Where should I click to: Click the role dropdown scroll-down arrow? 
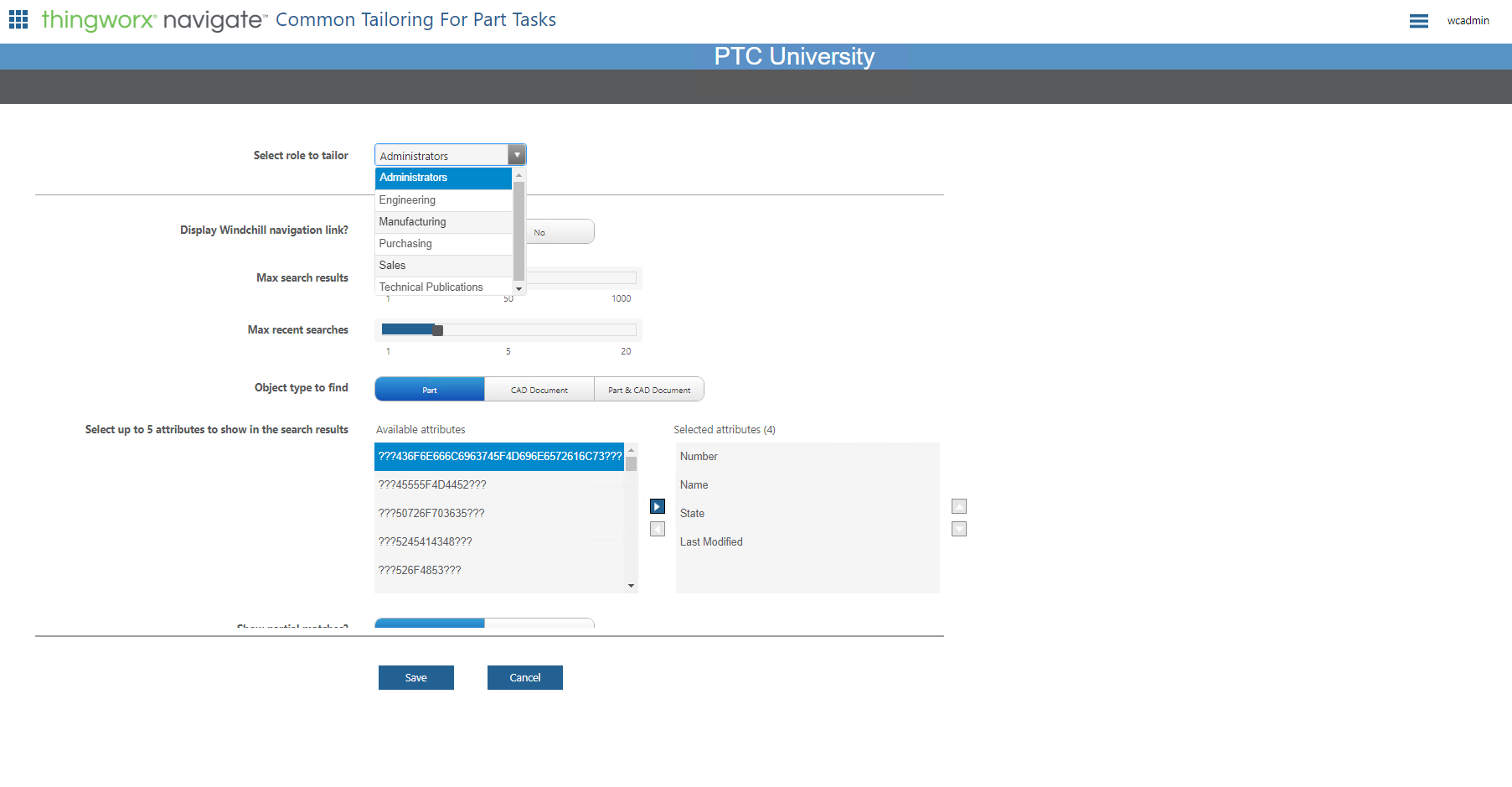coord(519,288)
